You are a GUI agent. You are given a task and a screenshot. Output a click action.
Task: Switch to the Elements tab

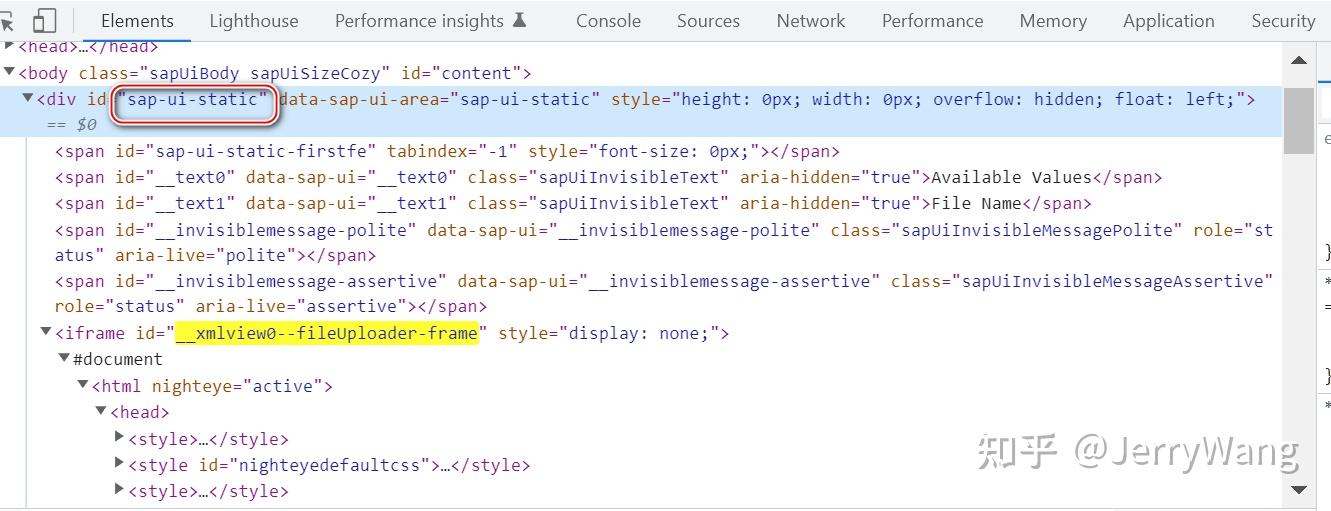137,20
